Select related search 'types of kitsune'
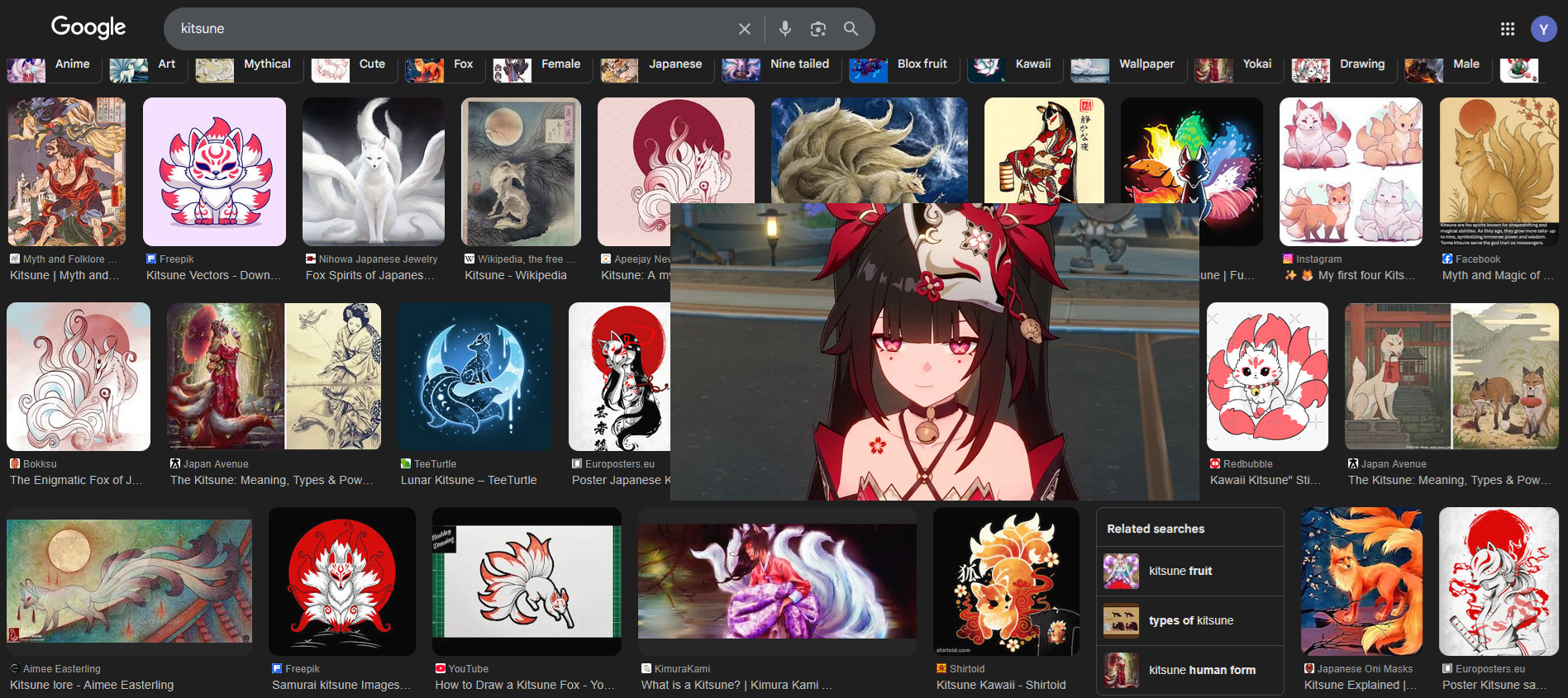Viewport: 1568px width, 698px height. coord(1190,620)
